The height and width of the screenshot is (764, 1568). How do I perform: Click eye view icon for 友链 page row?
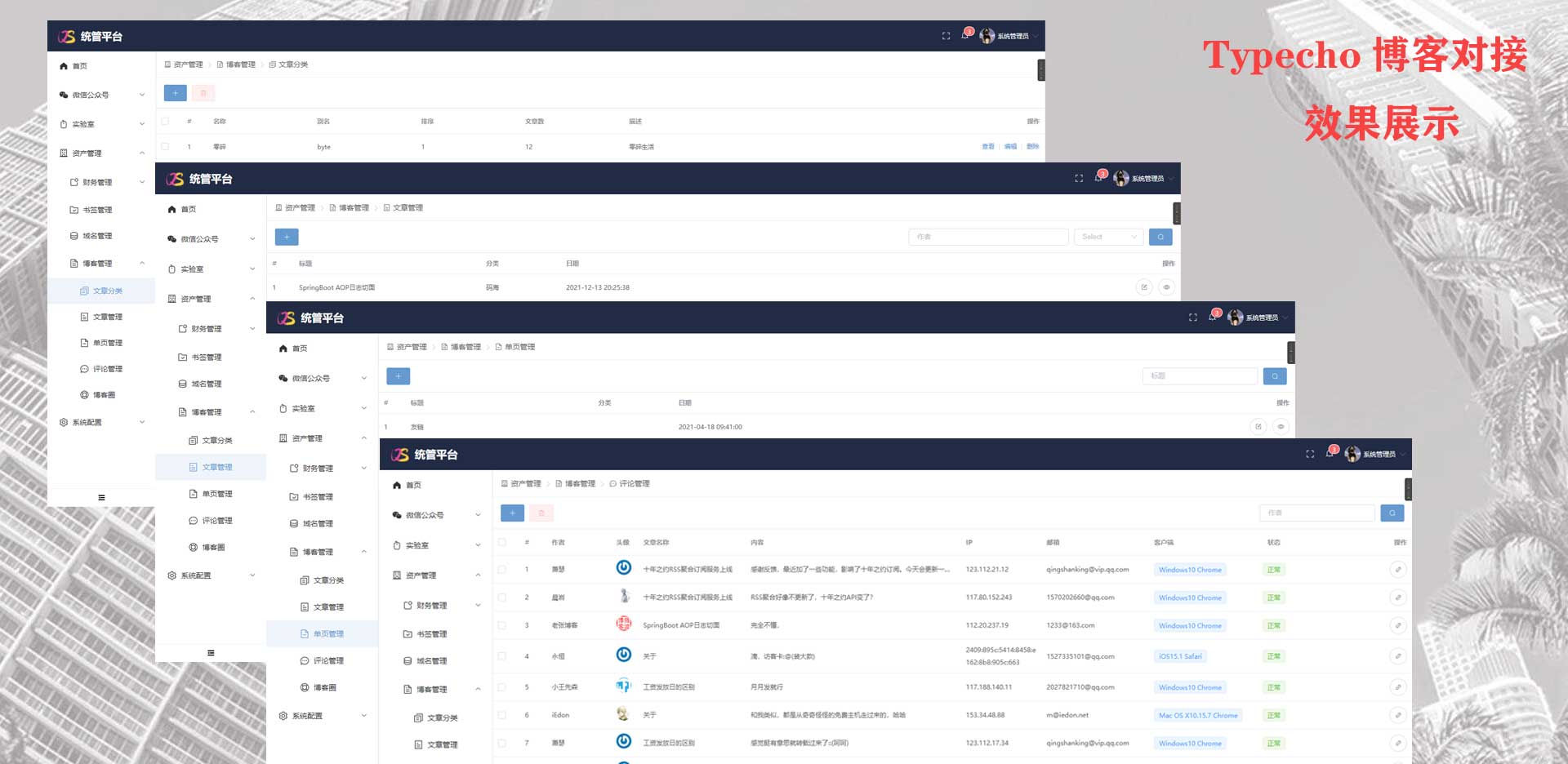(x=1281, y=427)
